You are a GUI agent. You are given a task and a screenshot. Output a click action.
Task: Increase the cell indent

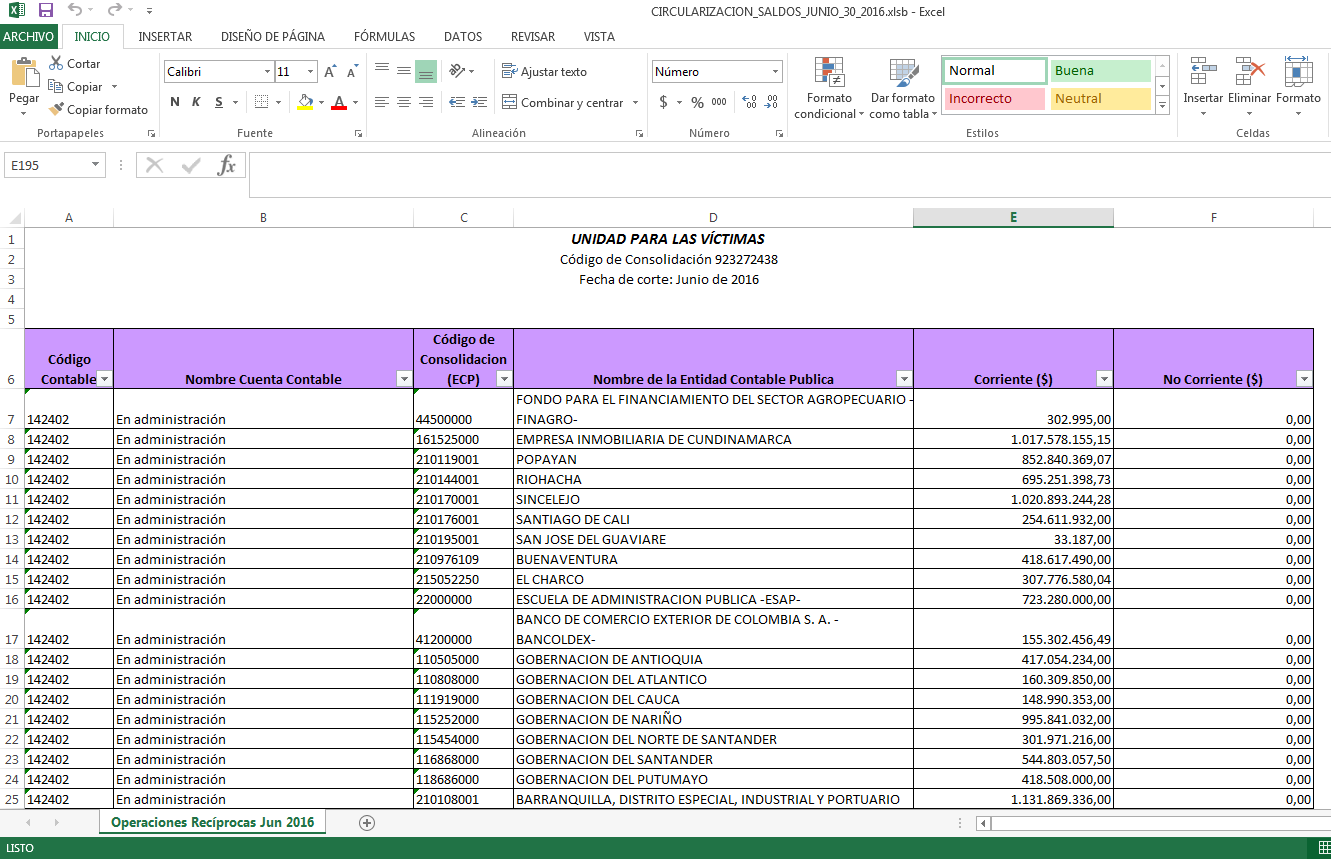pyautogui.click(x=478, y=102)
